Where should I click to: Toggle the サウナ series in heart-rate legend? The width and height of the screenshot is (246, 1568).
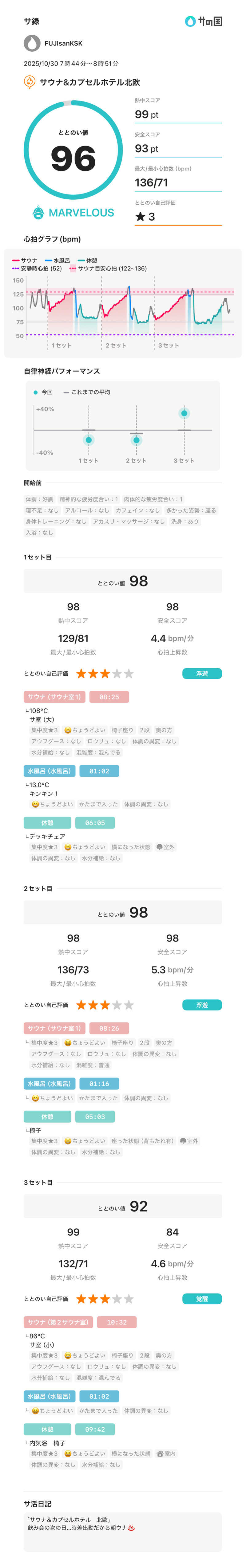point(25,261)
